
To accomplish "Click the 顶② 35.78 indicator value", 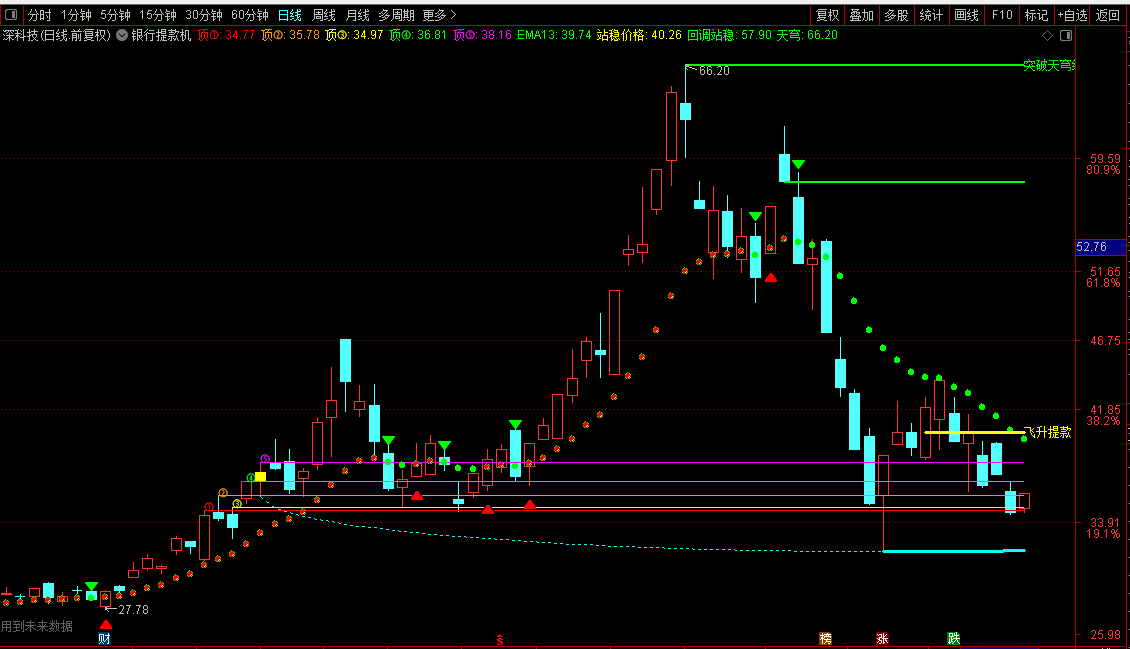I will point(290,35).
